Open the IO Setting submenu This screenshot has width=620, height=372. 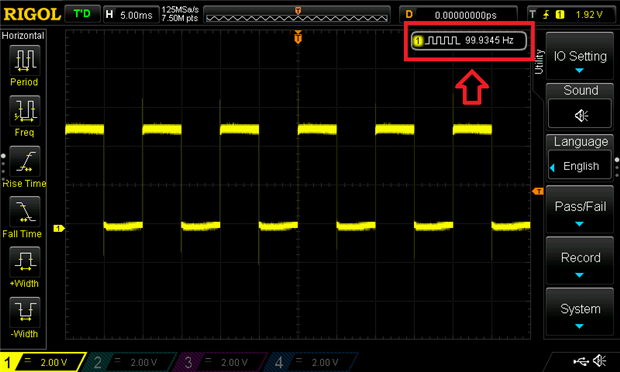[x=580, y=56]
